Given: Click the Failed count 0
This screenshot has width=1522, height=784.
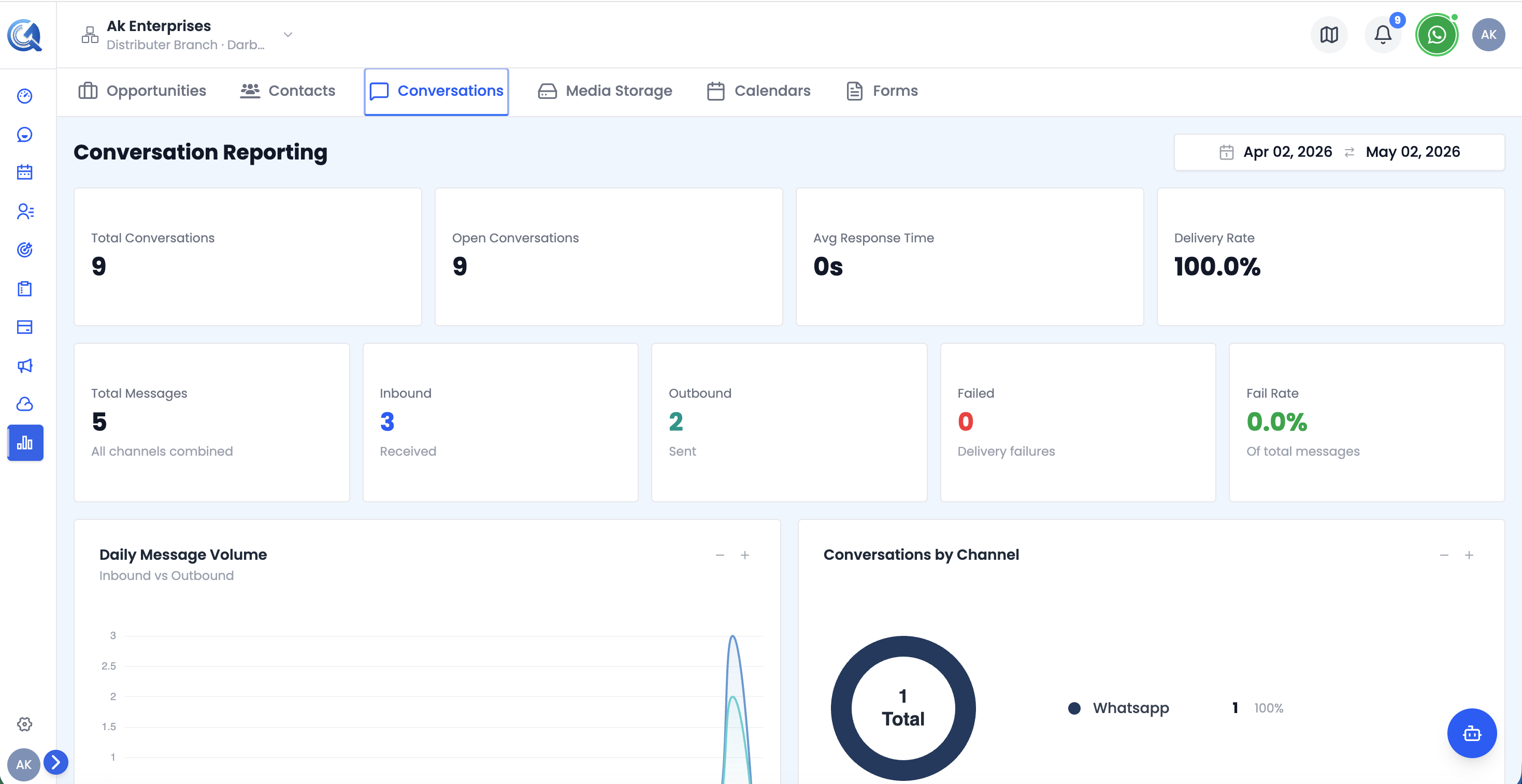Looking at the screenshot, I should click(966, 422).
